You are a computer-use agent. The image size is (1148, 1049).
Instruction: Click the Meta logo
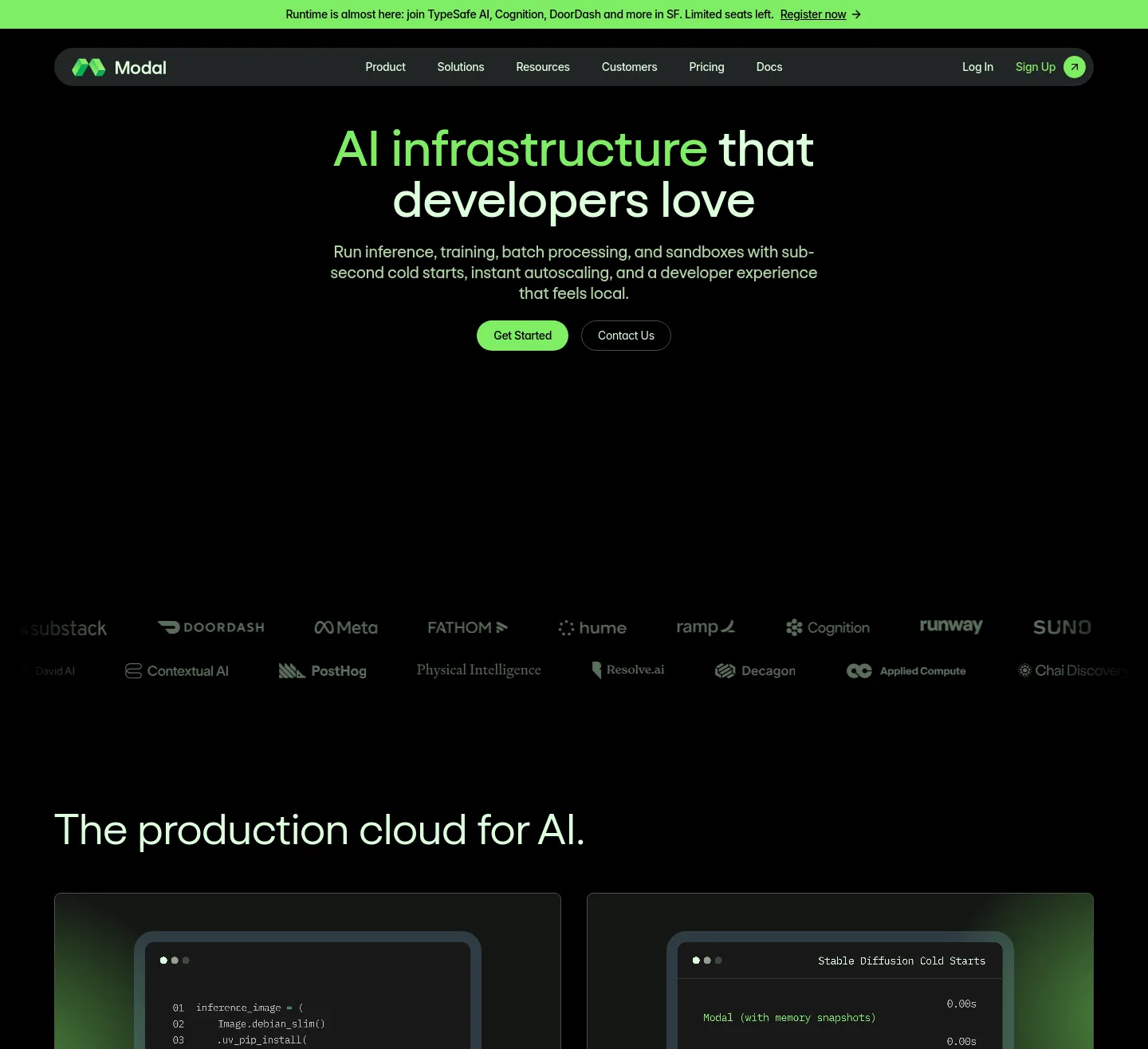pos(346,627)
